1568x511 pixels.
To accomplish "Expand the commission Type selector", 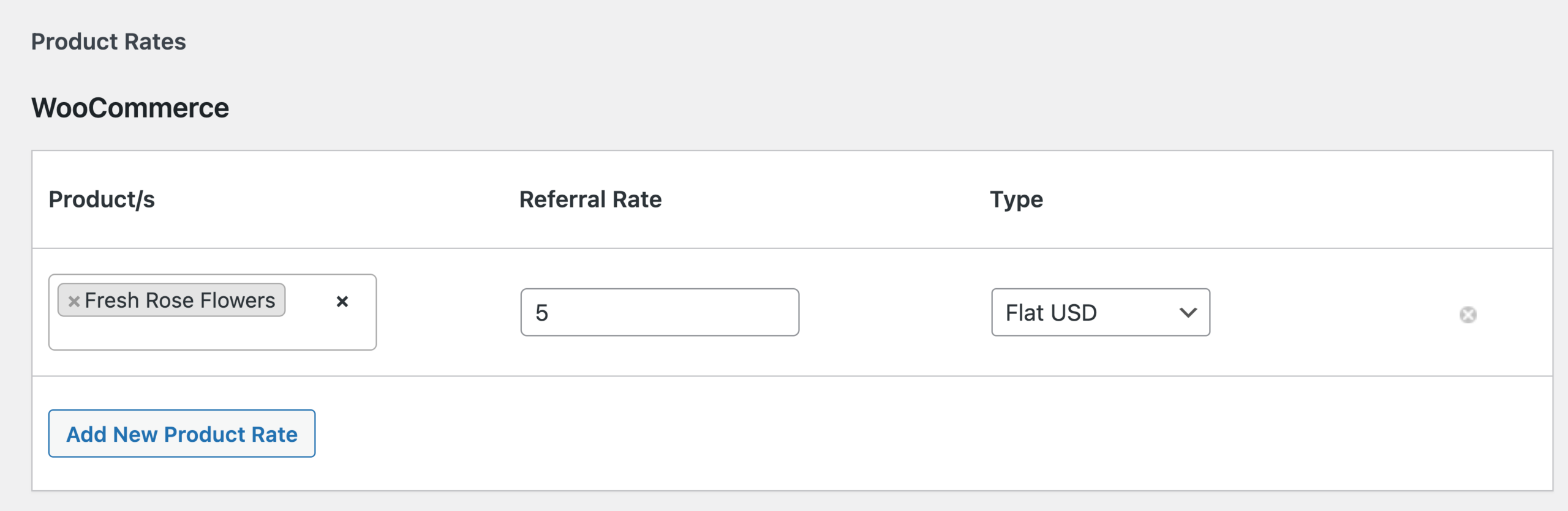I will 1099,313.
